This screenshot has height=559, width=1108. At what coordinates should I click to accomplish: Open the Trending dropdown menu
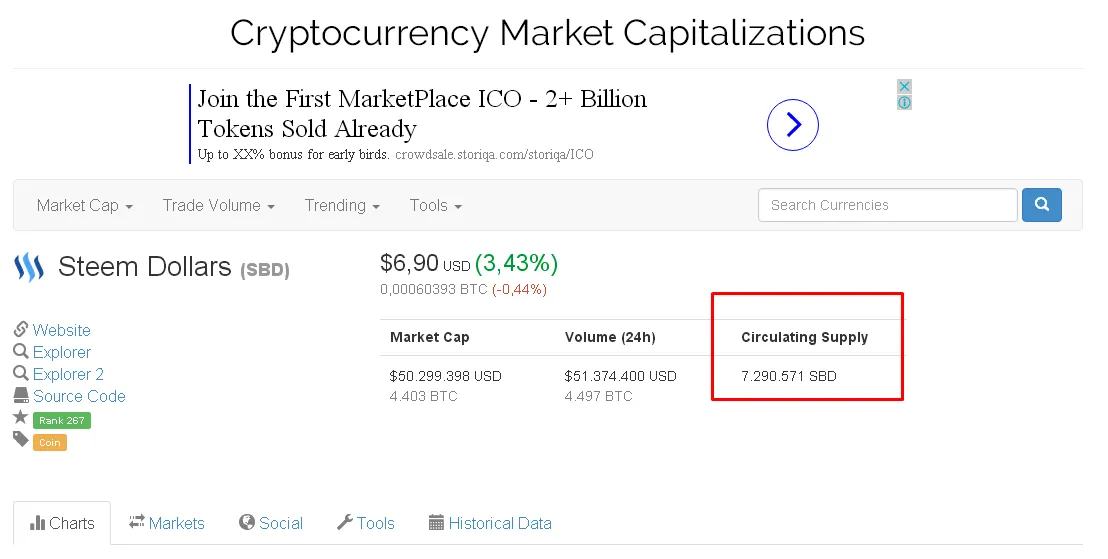tap(342, 206)
